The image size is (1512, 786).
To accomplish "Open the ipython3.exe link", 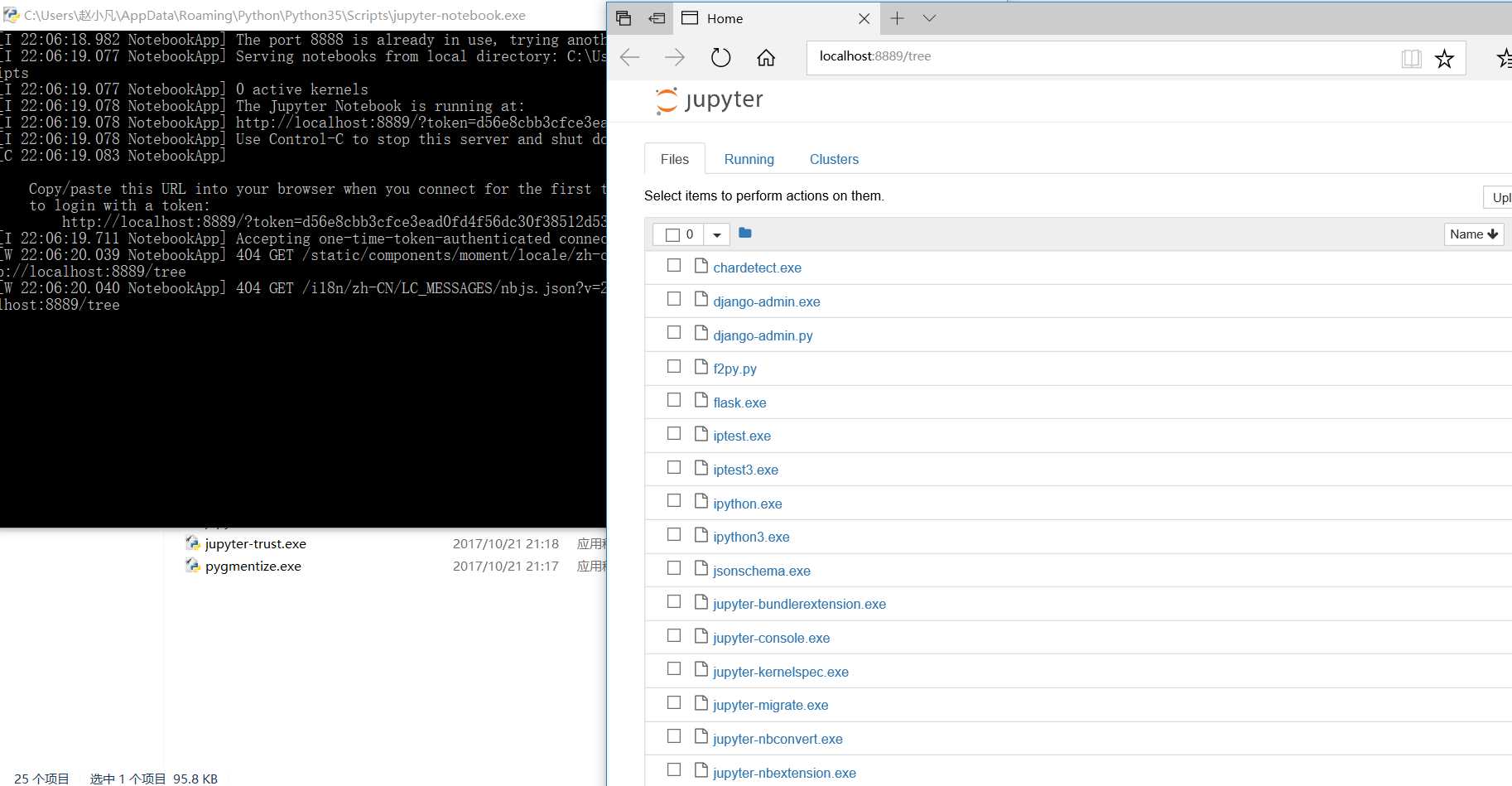I will point(751,537).
